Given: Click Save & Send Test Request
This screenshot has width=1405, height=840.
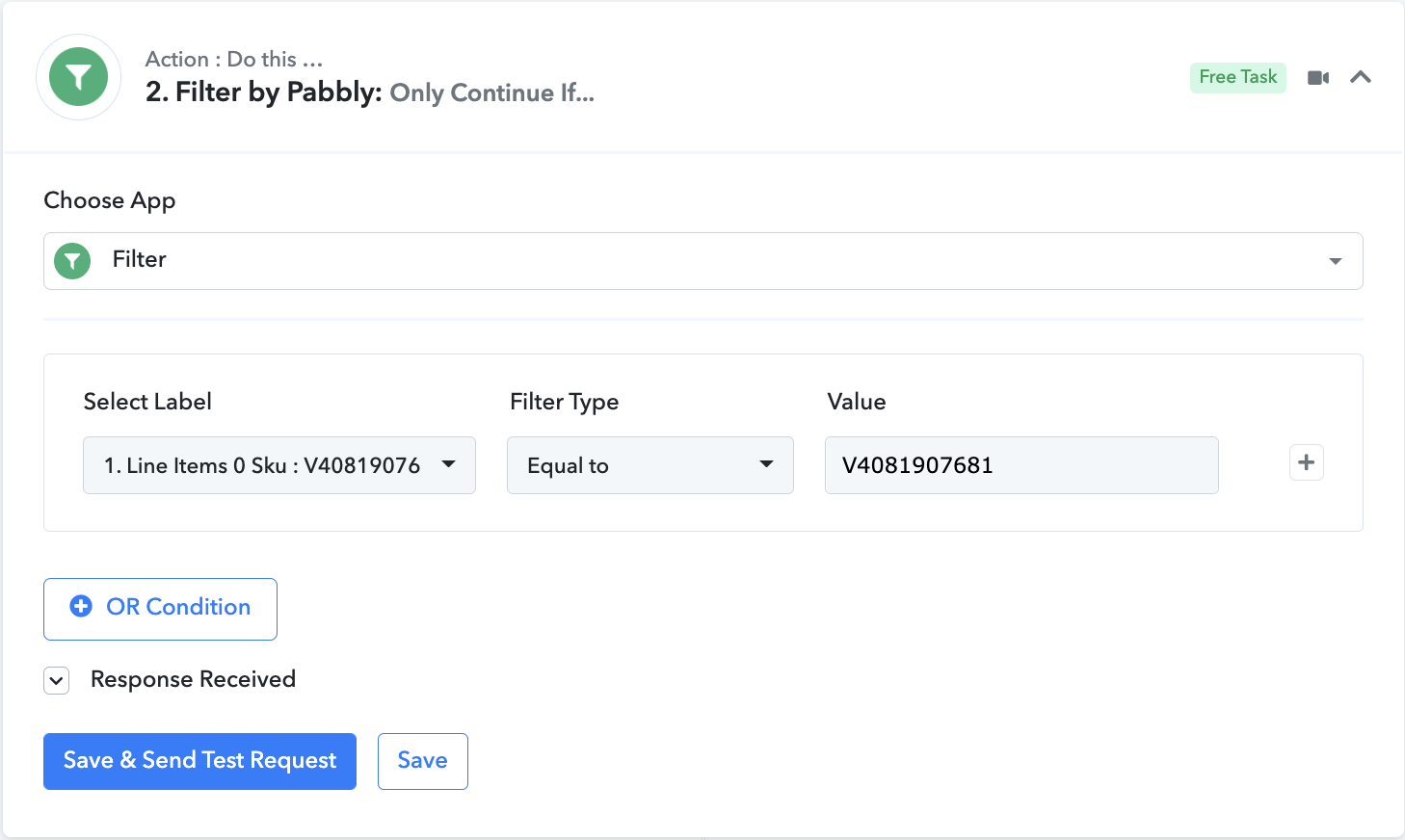Looking at the screenshot, I should [x=199, y=761].
